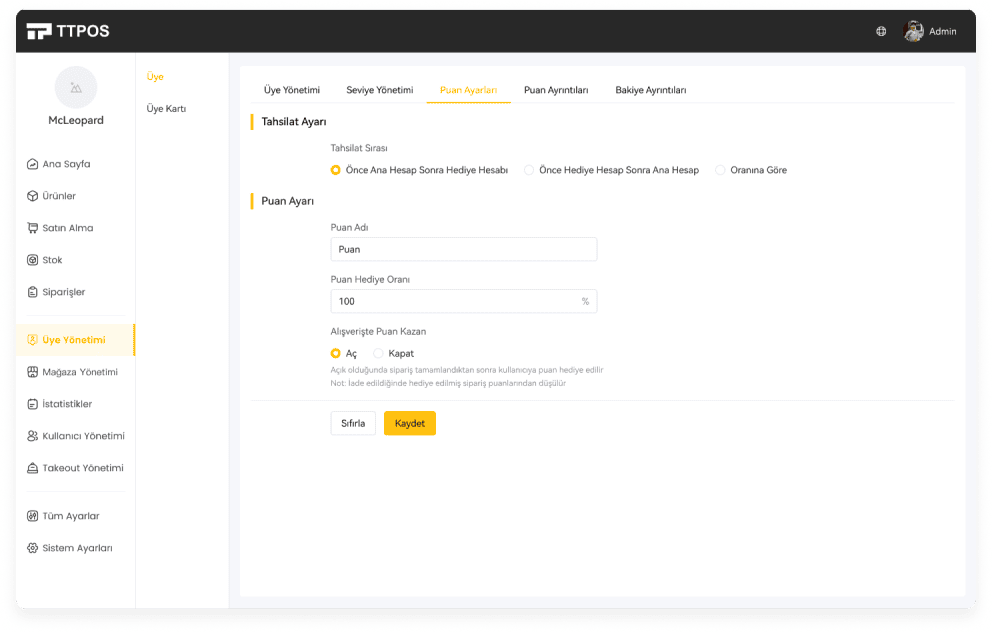The width and height of the screenshot is (992, 633).
Task: Select Üye Yönetimi in sidebar
Action: pyautogui.click(x=75, y=340)
